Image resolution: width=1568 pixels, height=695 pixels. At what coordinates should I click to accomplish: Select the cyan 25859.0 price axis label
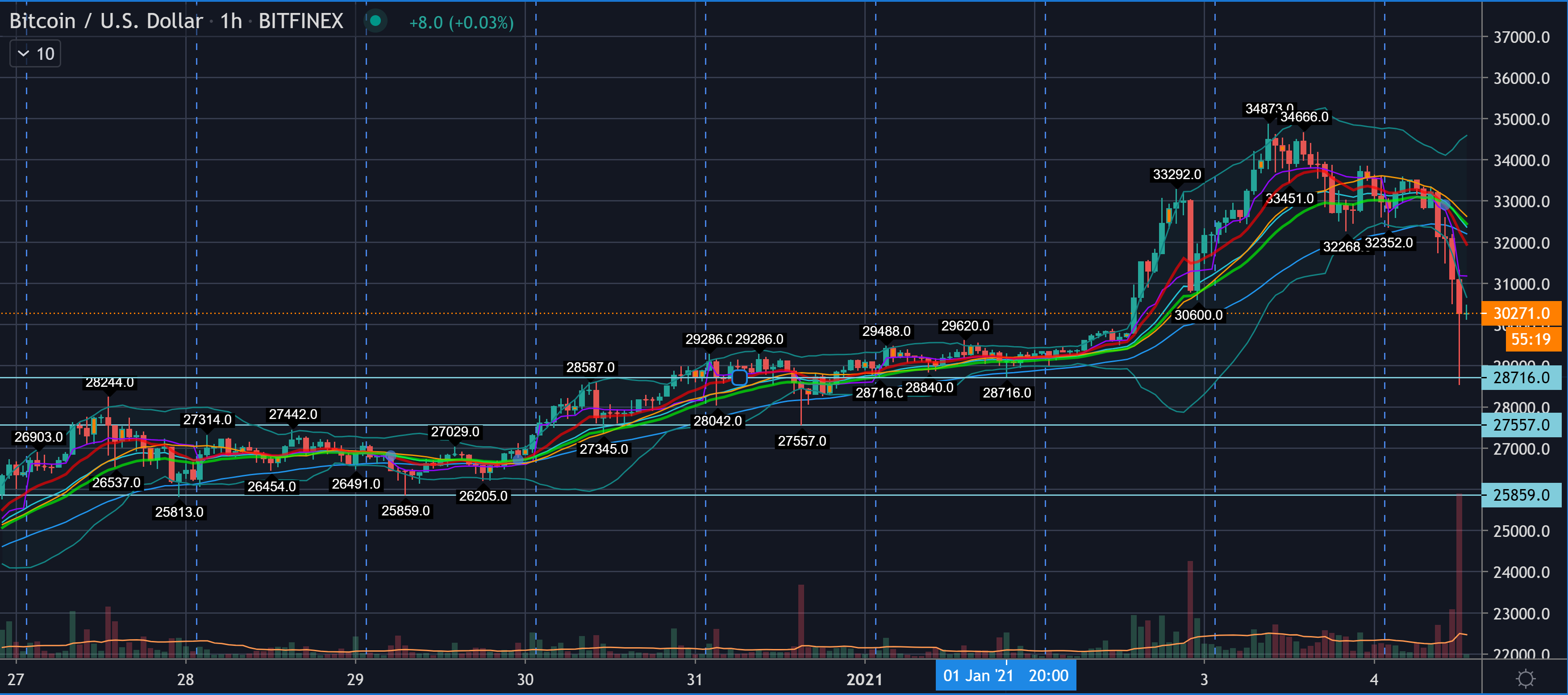click(1521, 494)
